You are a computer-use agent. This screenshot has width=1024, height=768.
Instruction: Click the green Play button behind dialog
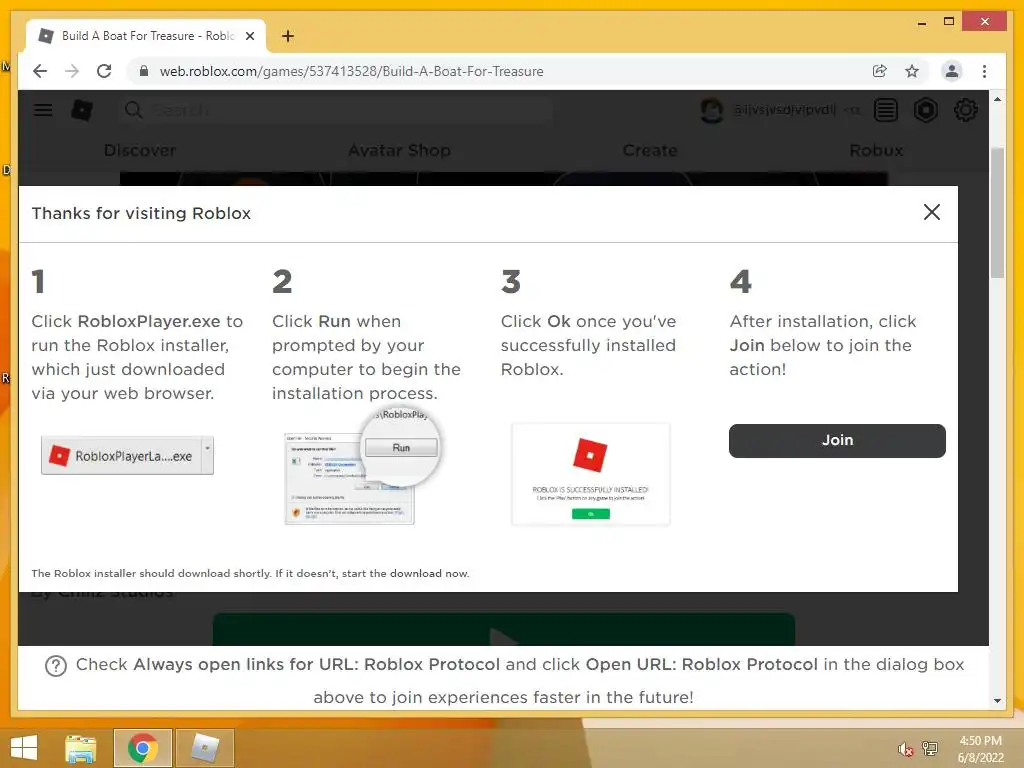[504, 629]
